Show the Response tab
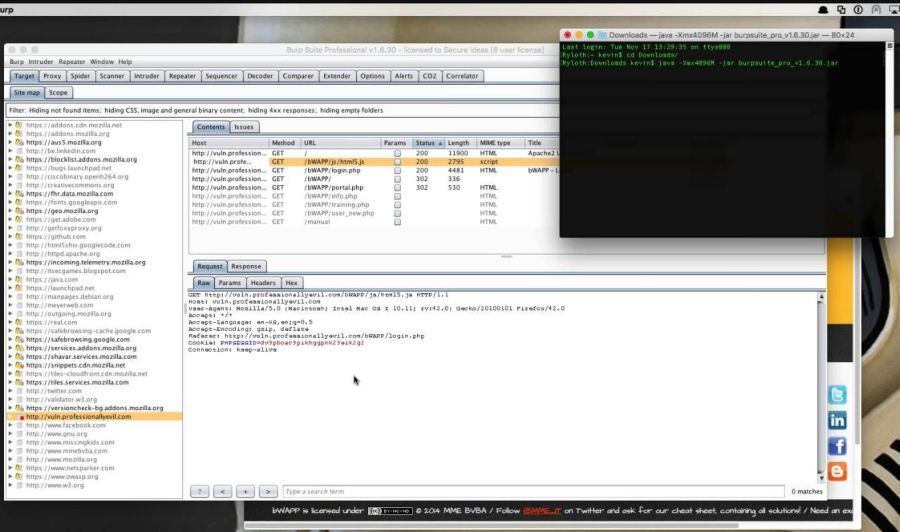900x532 pixels. [x=246, y=266]
